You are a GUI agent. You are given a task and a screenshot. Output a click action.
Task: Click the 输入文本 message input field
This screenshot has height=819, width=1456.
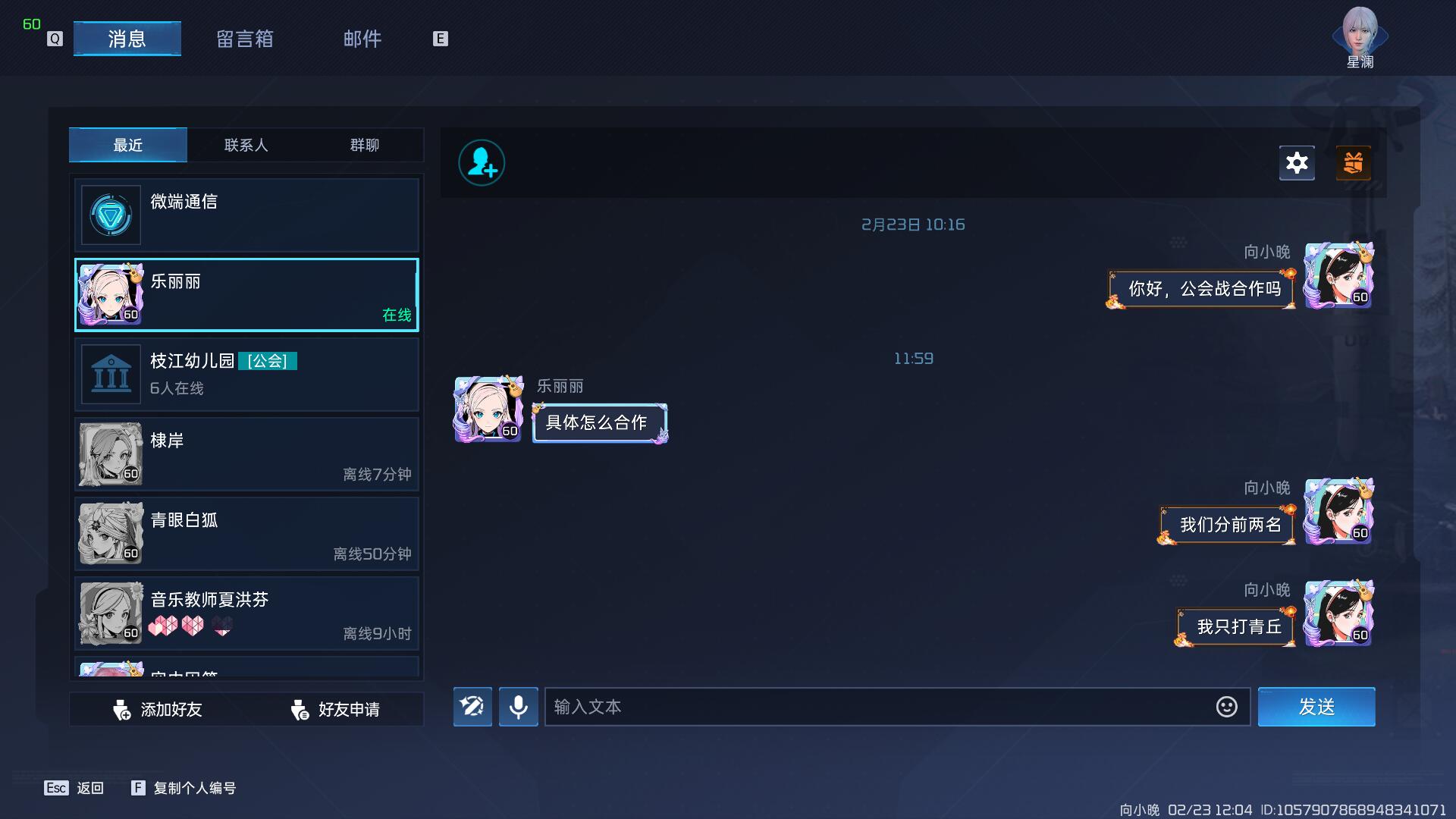tap(880, 707)
